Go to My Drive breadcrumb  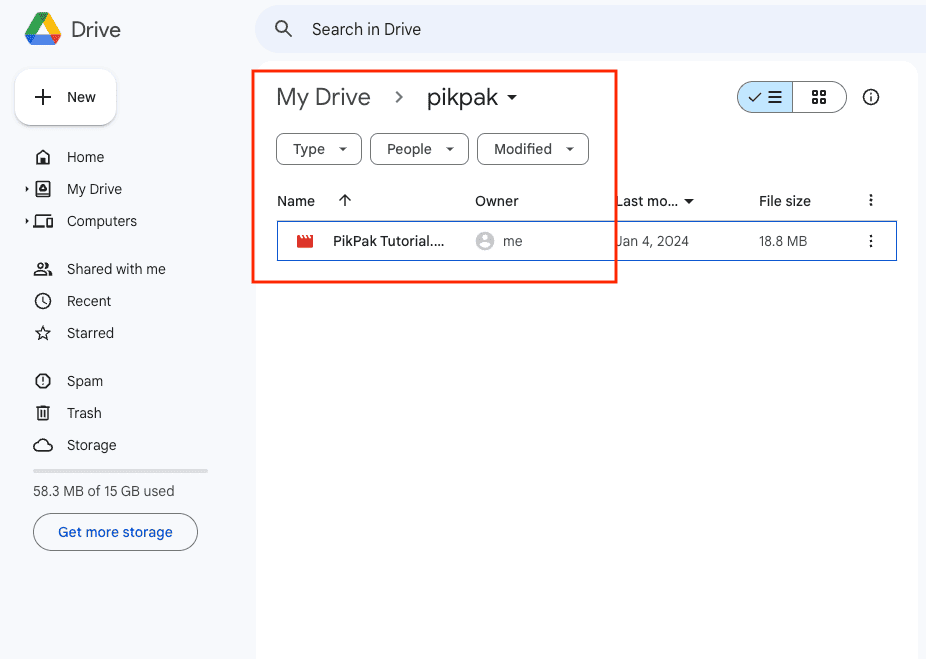tap(324, 97)
